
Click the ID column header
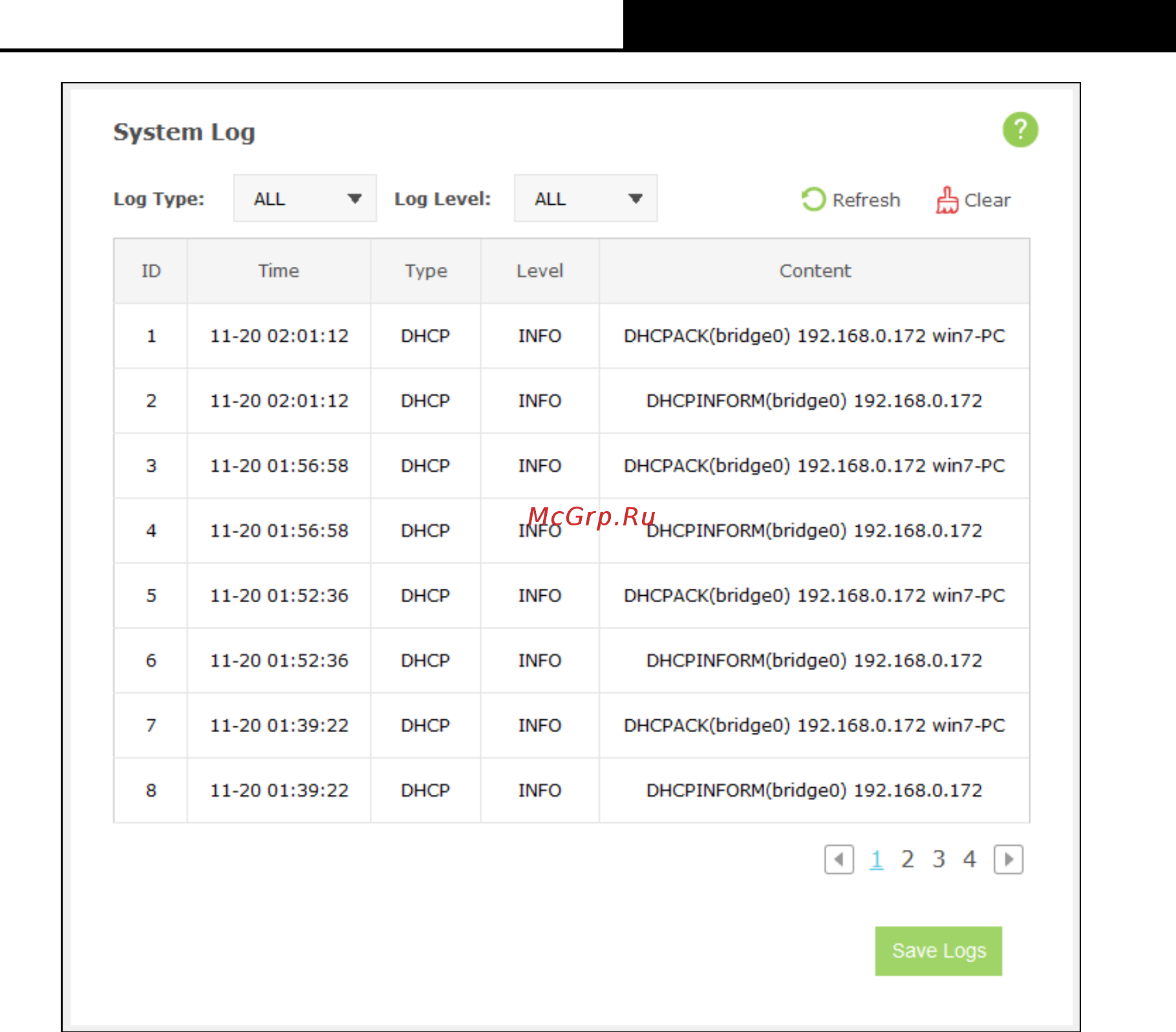(x=151, y=271)
